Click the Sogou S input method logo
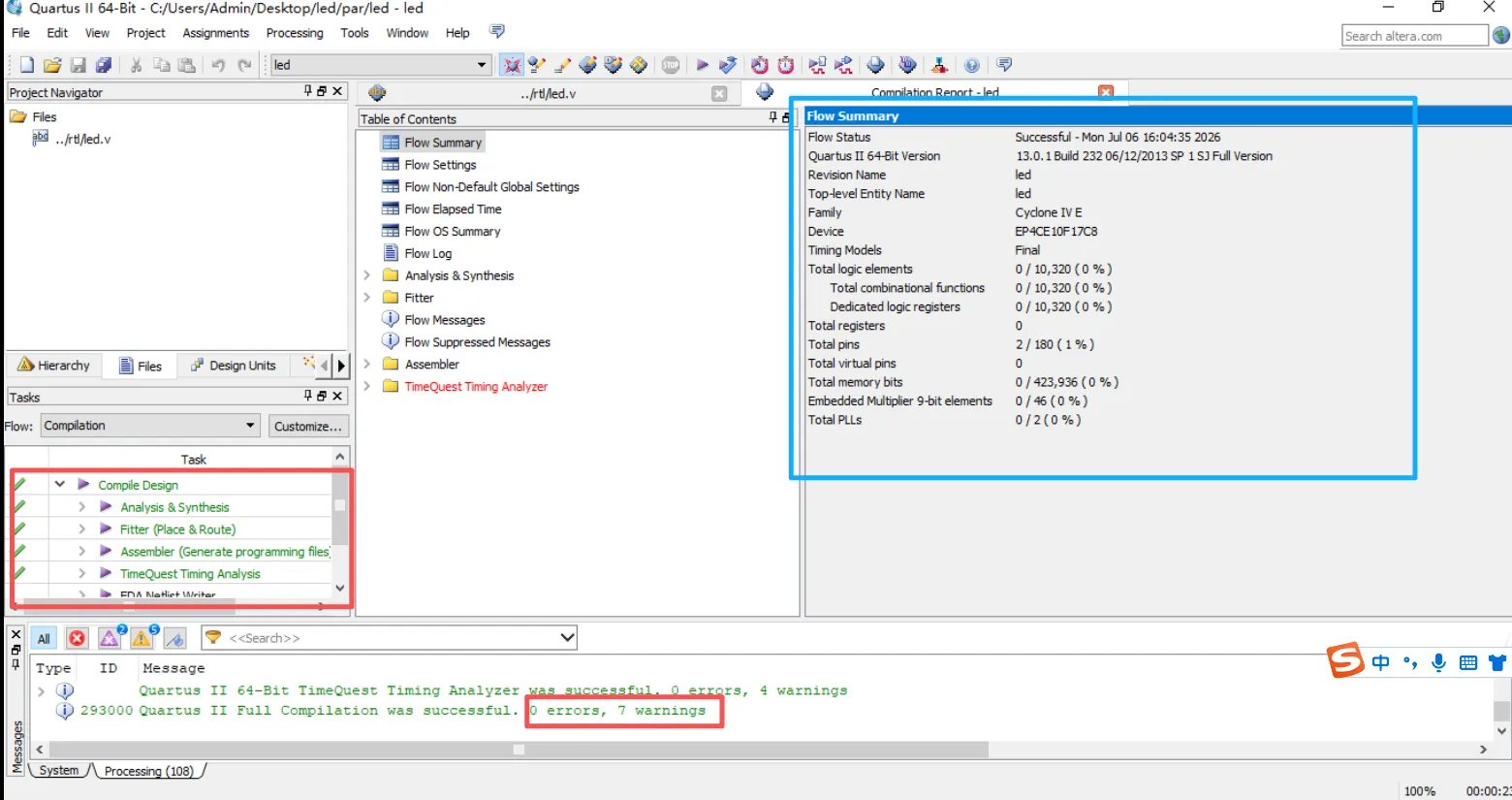The height and width of the screenshot is (800, 1512). click(x=1345, y=661)
